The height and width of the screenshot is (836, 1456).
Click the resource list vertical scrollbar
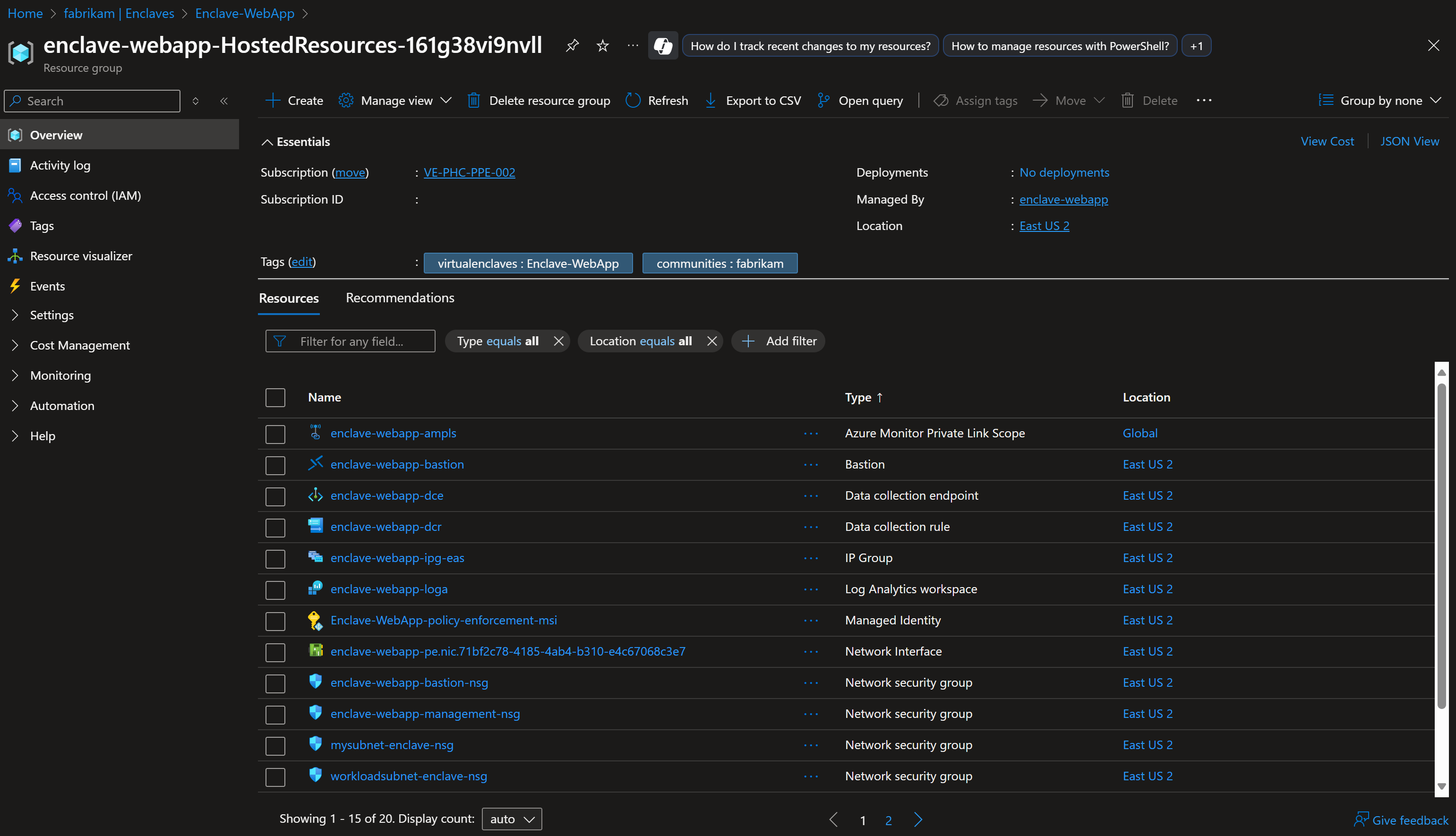point(1441,546)
